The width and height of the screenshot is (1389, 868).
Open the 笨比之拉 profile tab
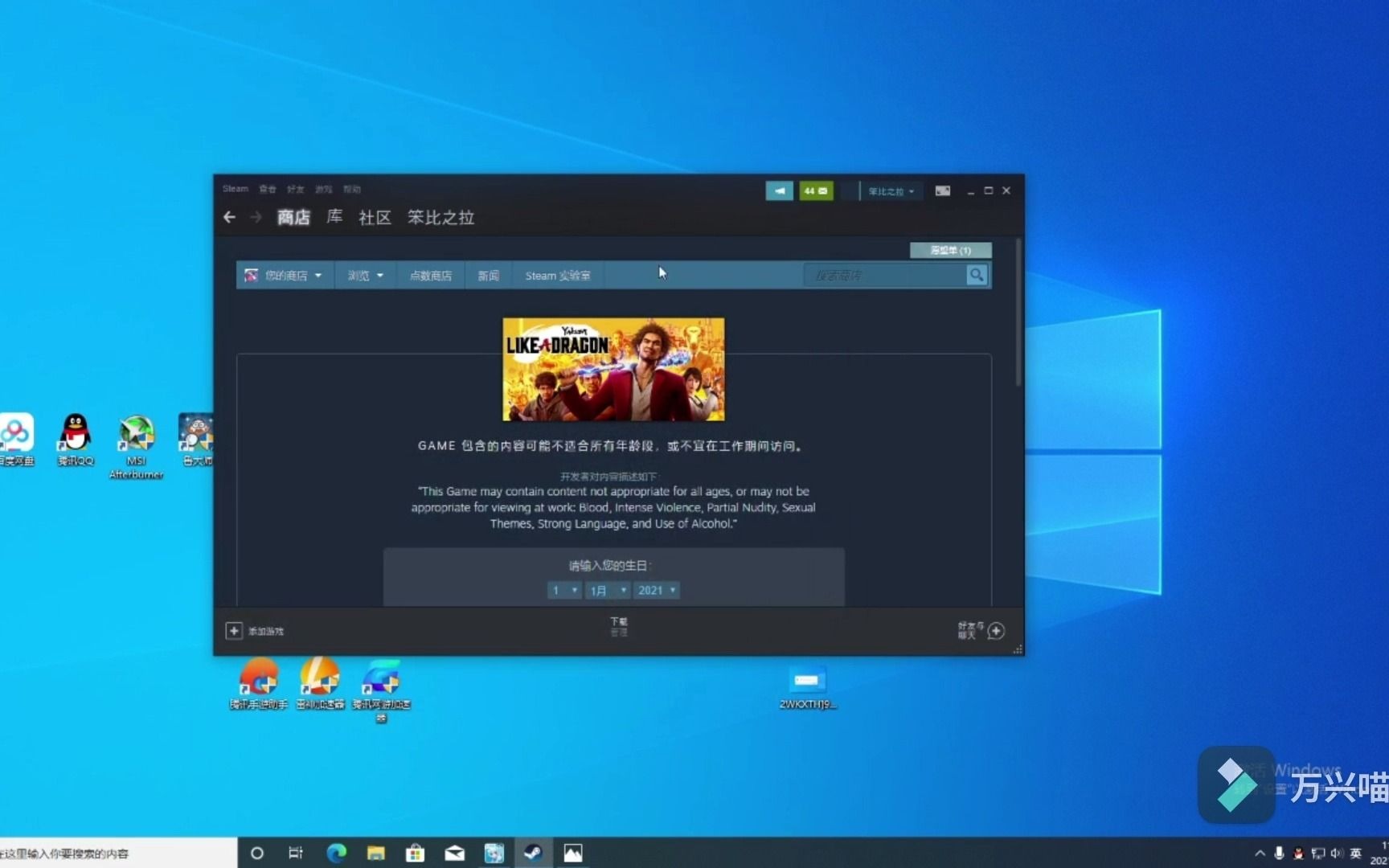tap(440, 217)
